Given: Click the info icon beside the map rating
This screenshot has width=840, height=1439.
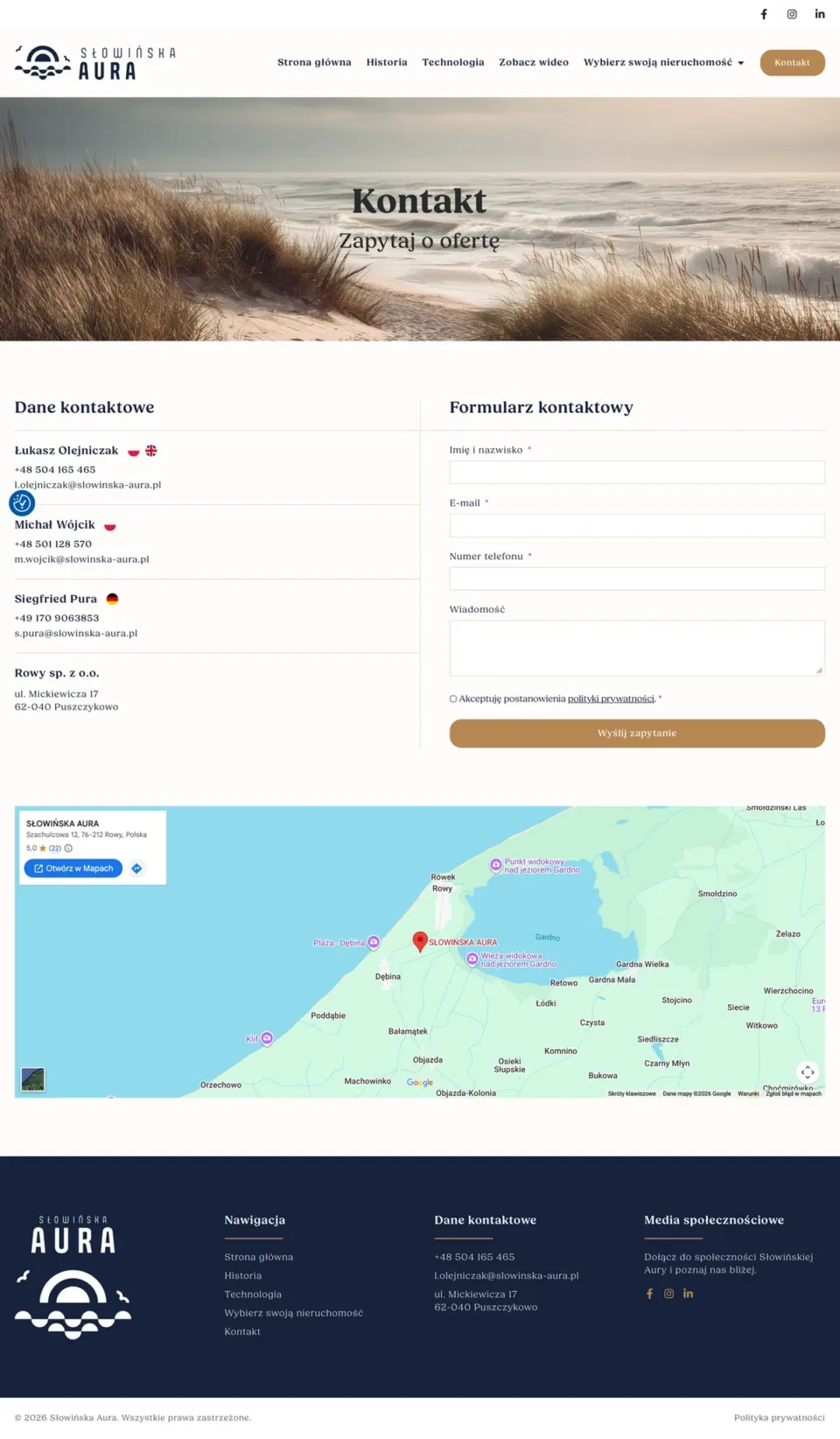Looking at the screenshot, I should click(68, 848).
